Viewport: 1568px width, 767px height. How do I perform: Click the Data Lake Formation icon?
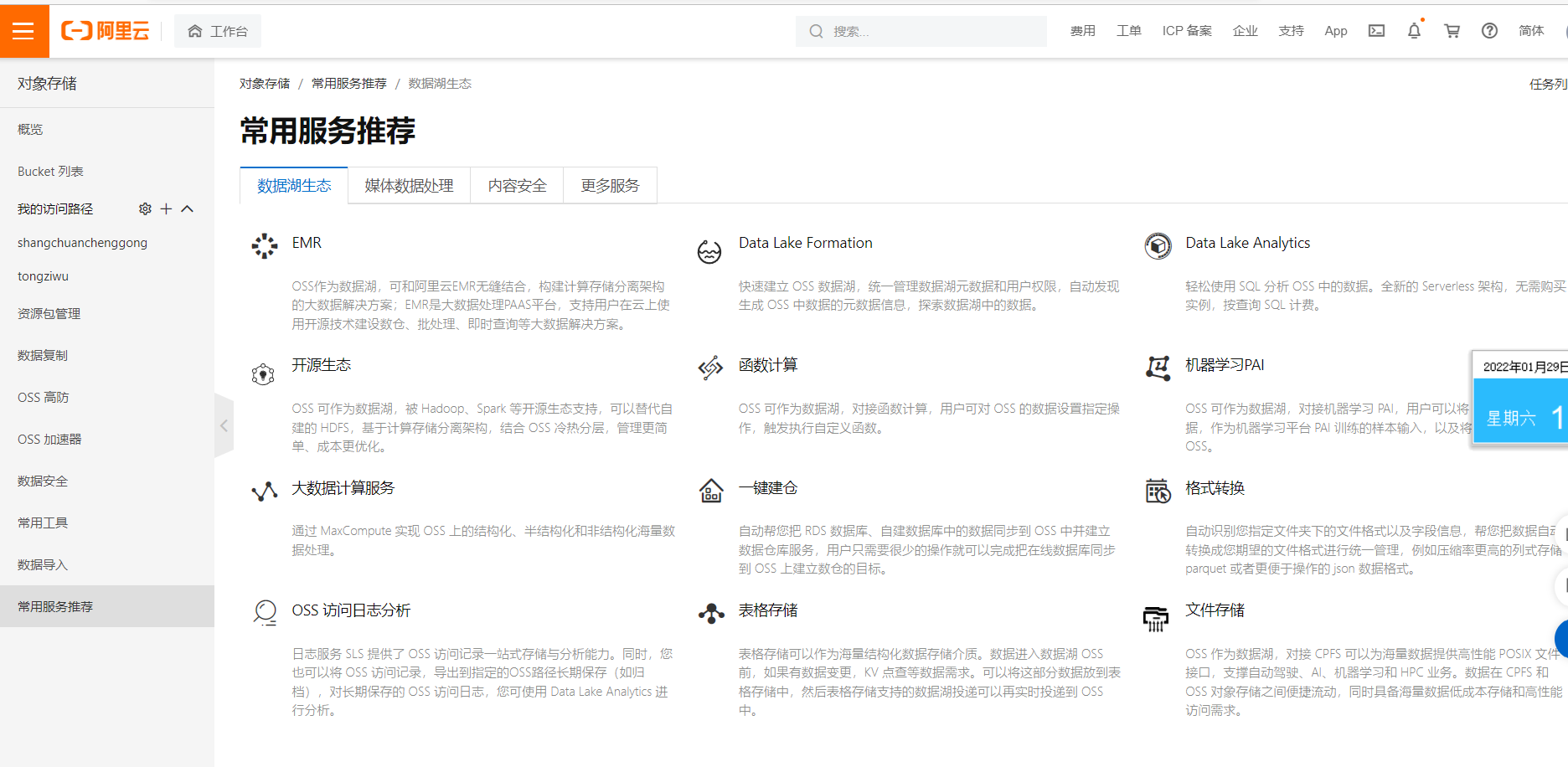[709, 250]
